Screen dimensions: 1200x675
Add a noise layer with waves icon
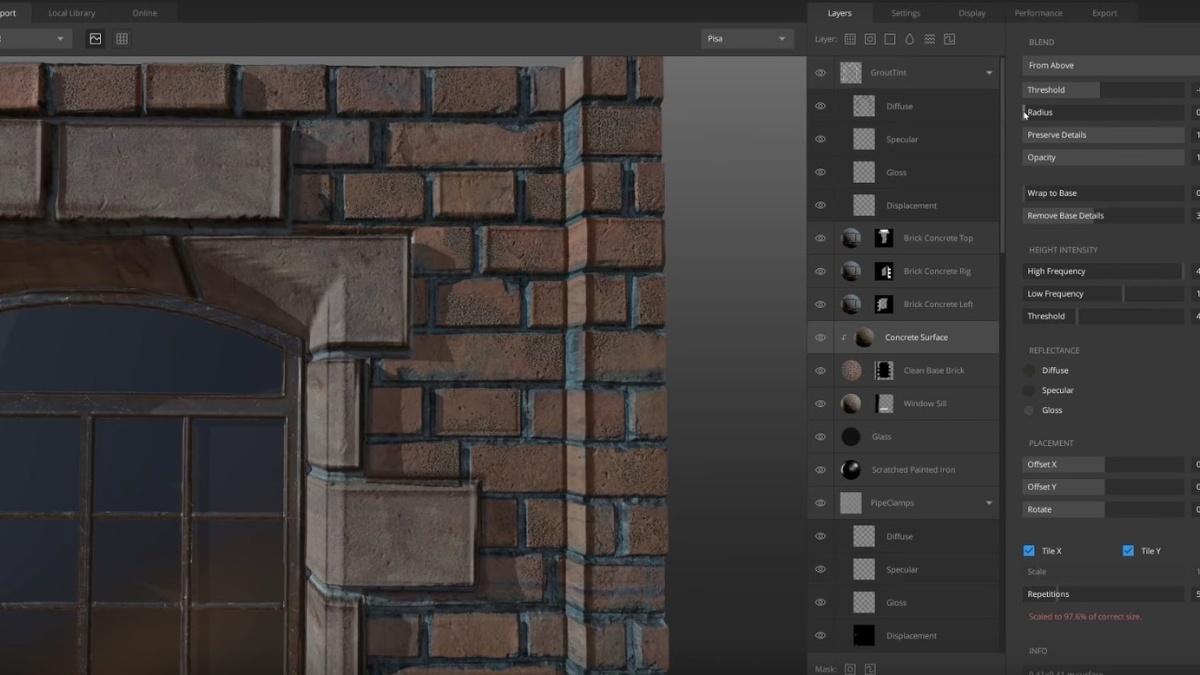(930, 39)
